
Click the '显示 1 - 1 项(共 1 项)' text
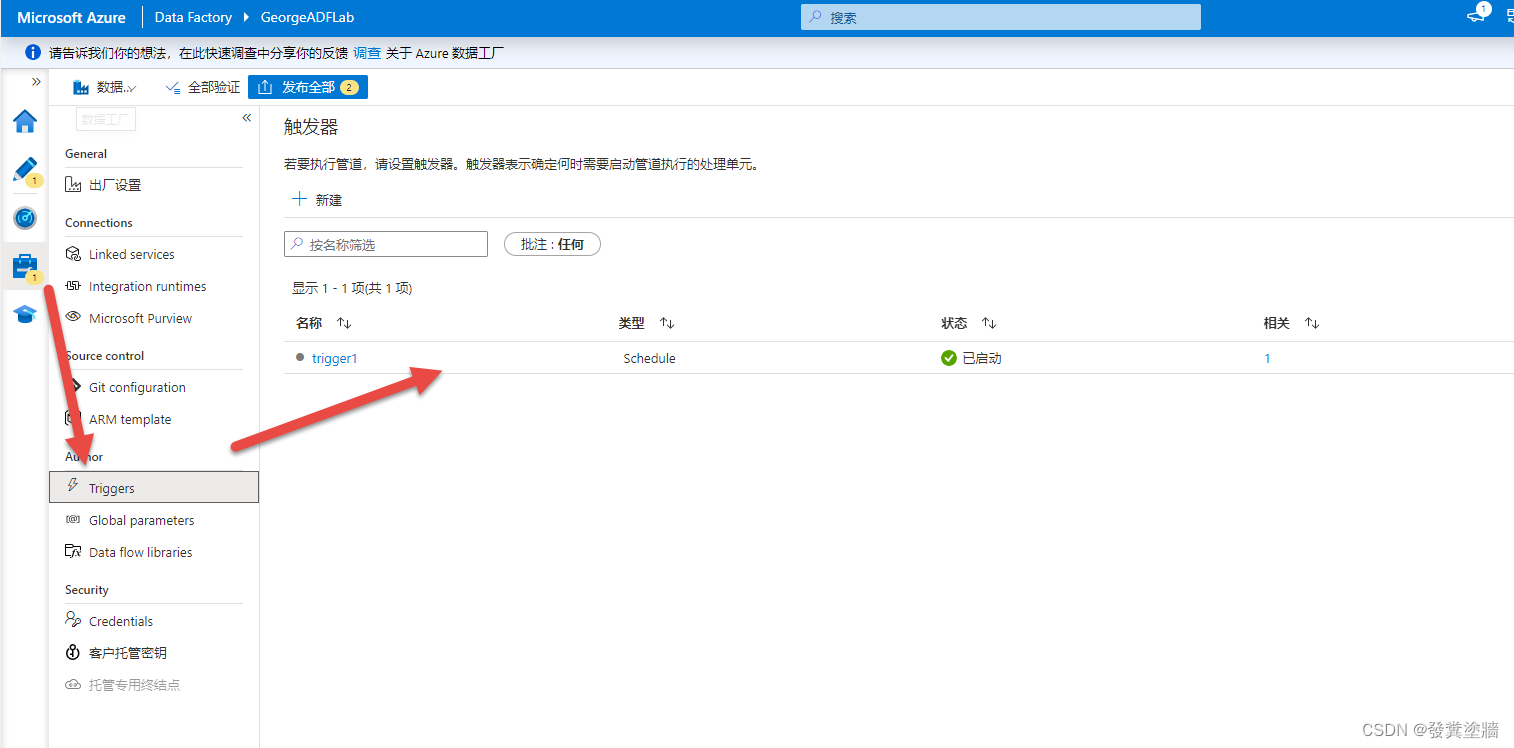pos(352,288)
